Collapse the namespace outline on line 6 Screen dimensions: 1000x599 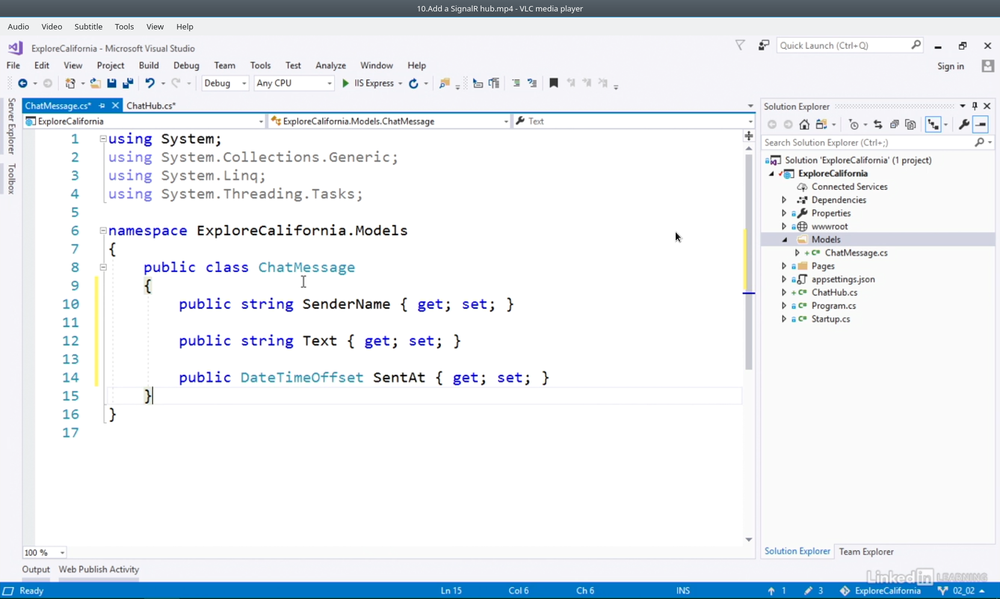click(x=103, y=230)
